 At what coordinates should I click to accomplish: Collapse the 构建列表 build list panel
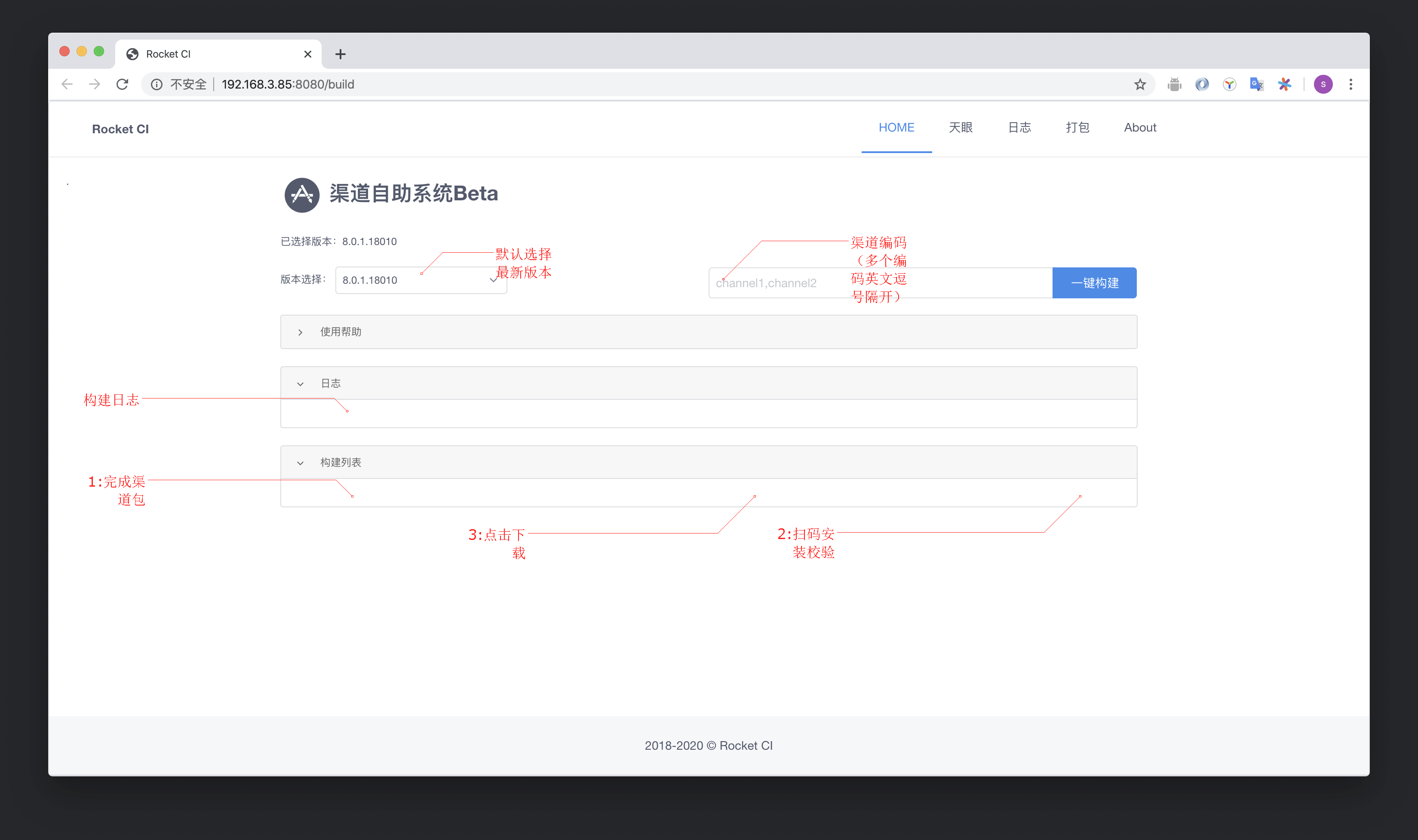coord(340,463)
